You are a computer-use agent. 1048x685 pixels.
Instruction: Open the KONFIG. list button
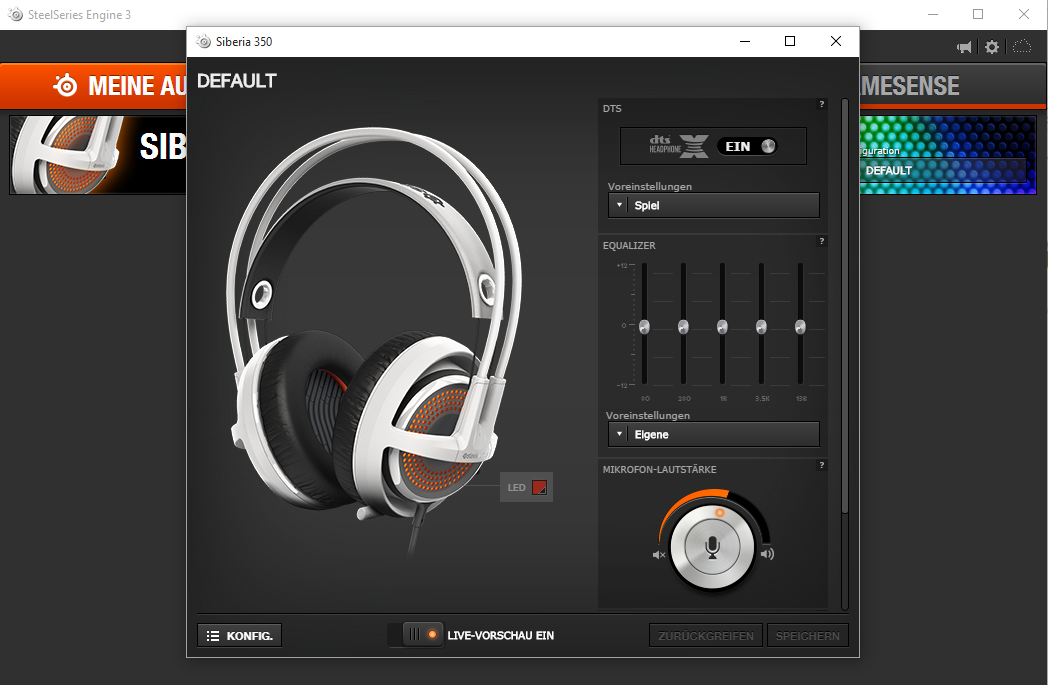click(239, 636)
